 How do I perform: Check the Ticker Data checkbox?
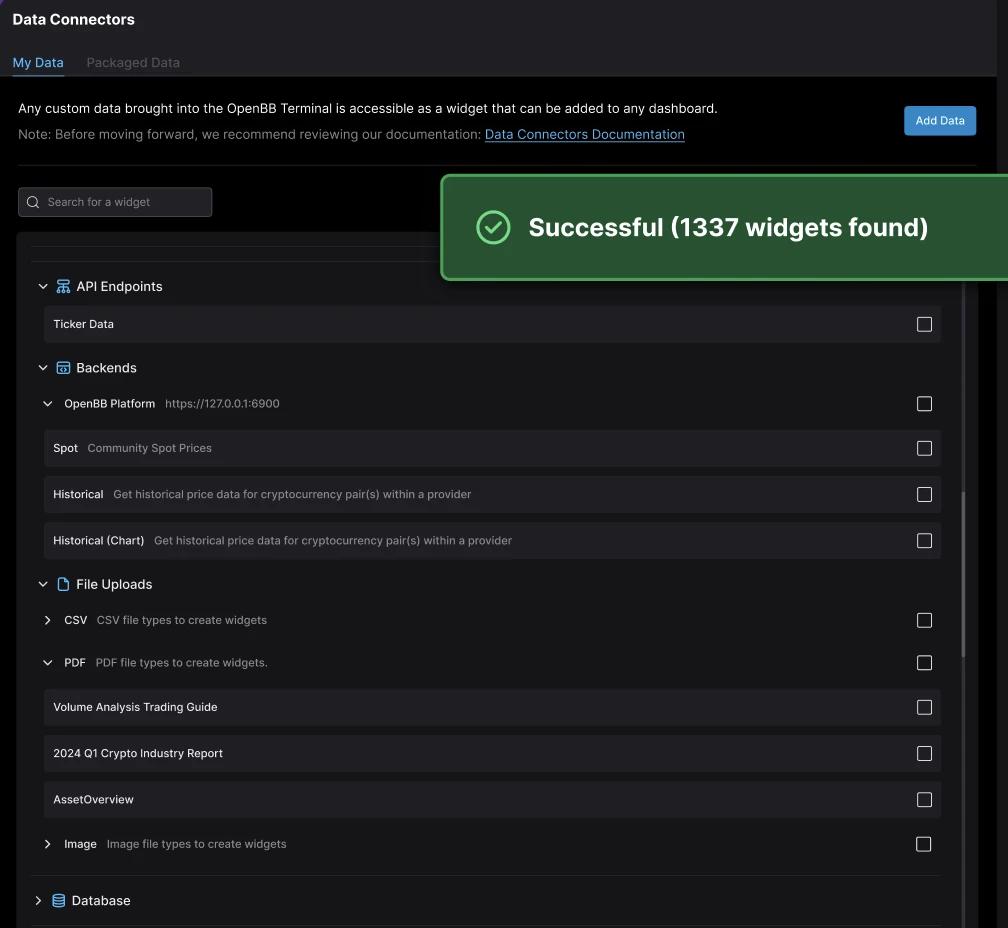coord(924,324)
